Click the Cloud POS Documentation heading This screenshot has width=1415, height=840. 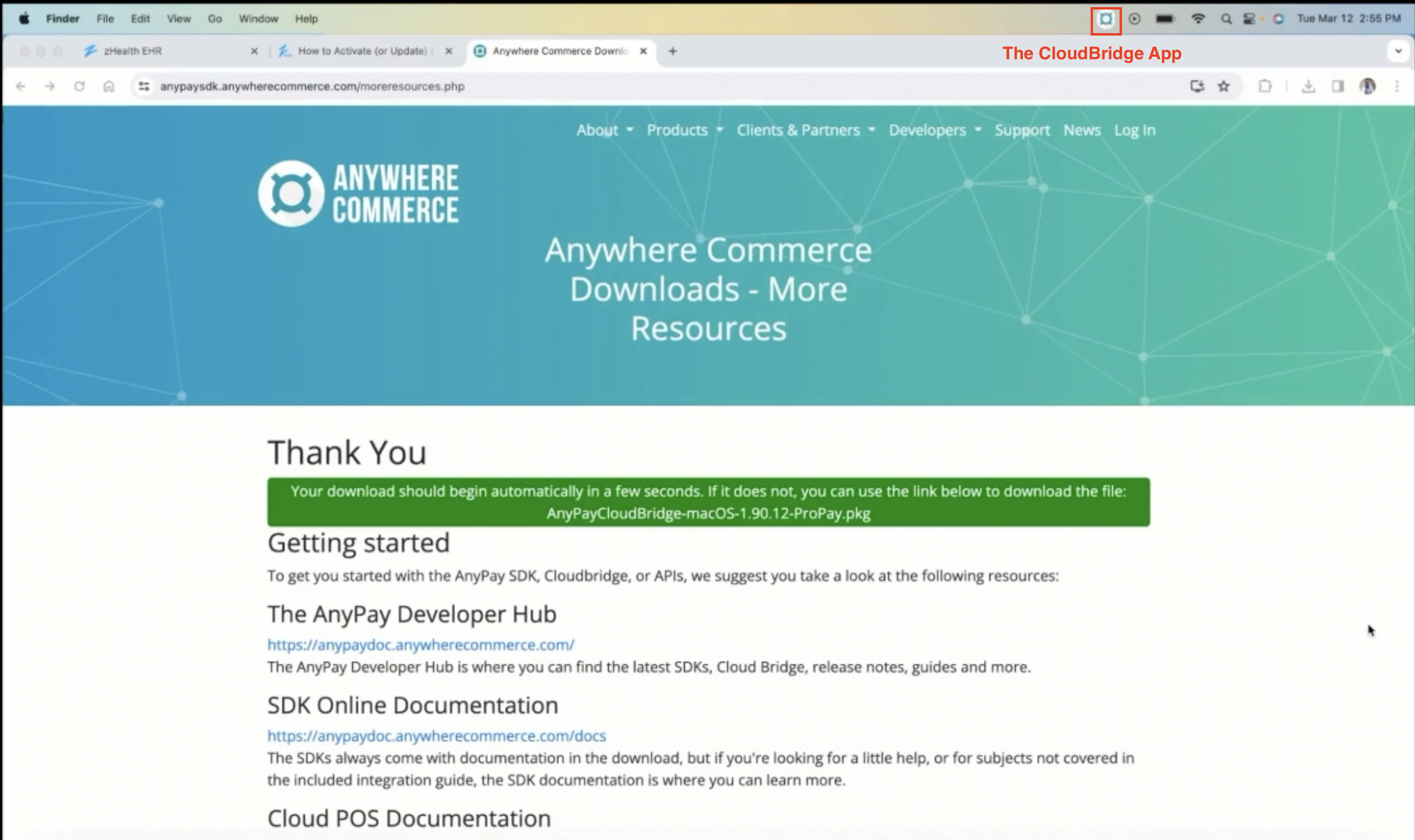click(x=409, y=819)
